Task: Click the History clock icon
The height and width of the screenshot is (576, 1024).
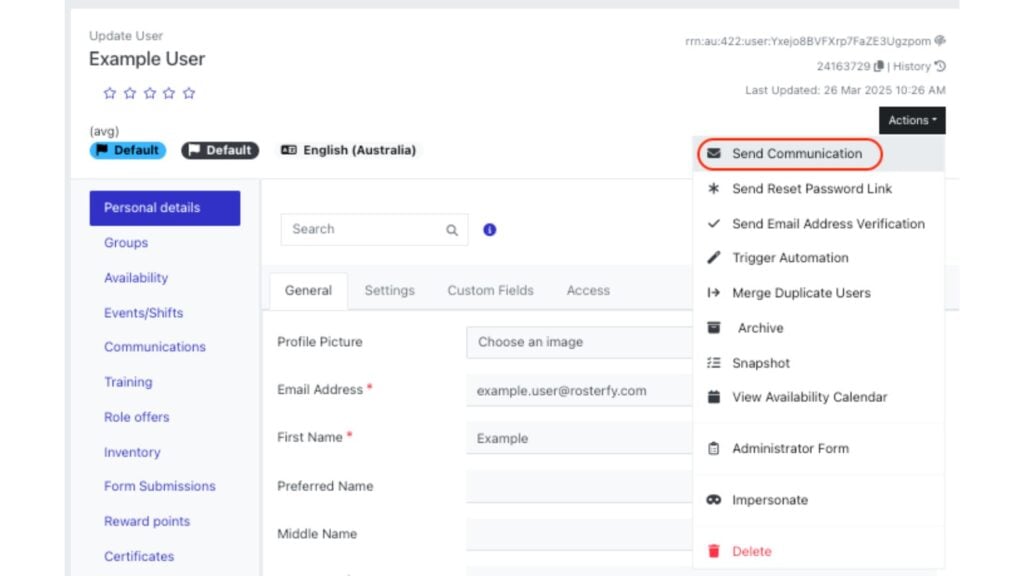Action: [x=940, y=66]
